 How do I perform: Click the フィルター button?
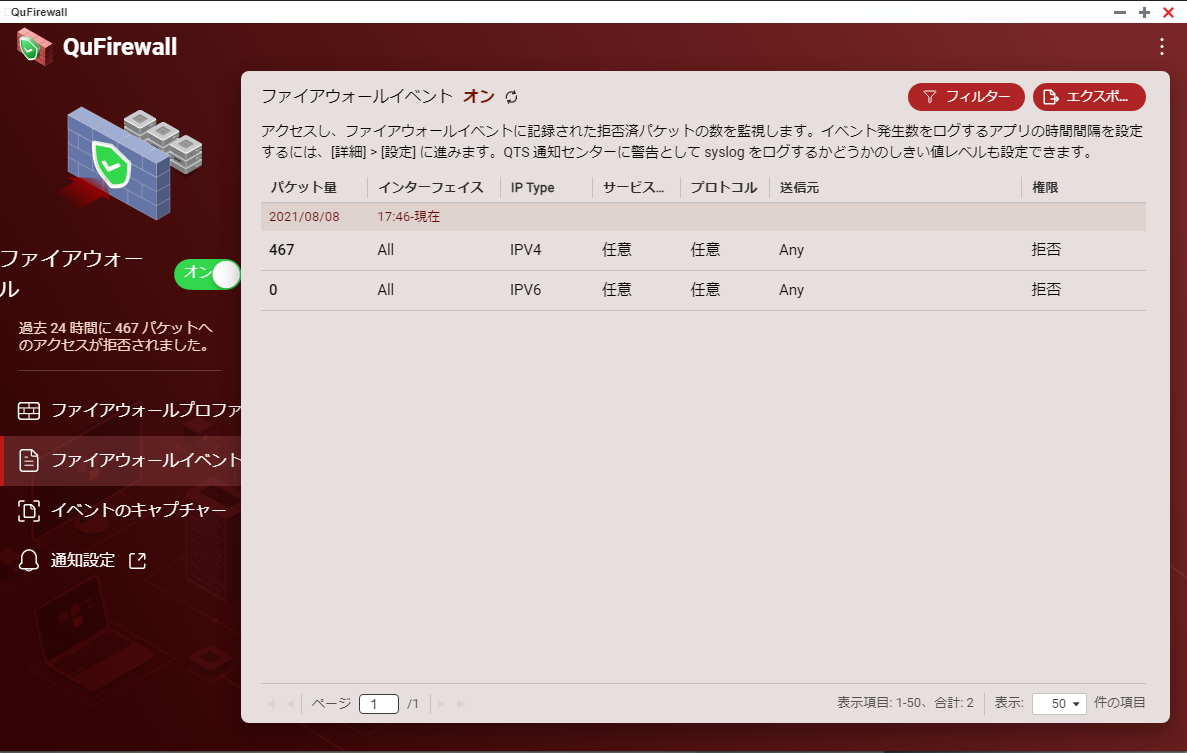click(x=966, y=97)
